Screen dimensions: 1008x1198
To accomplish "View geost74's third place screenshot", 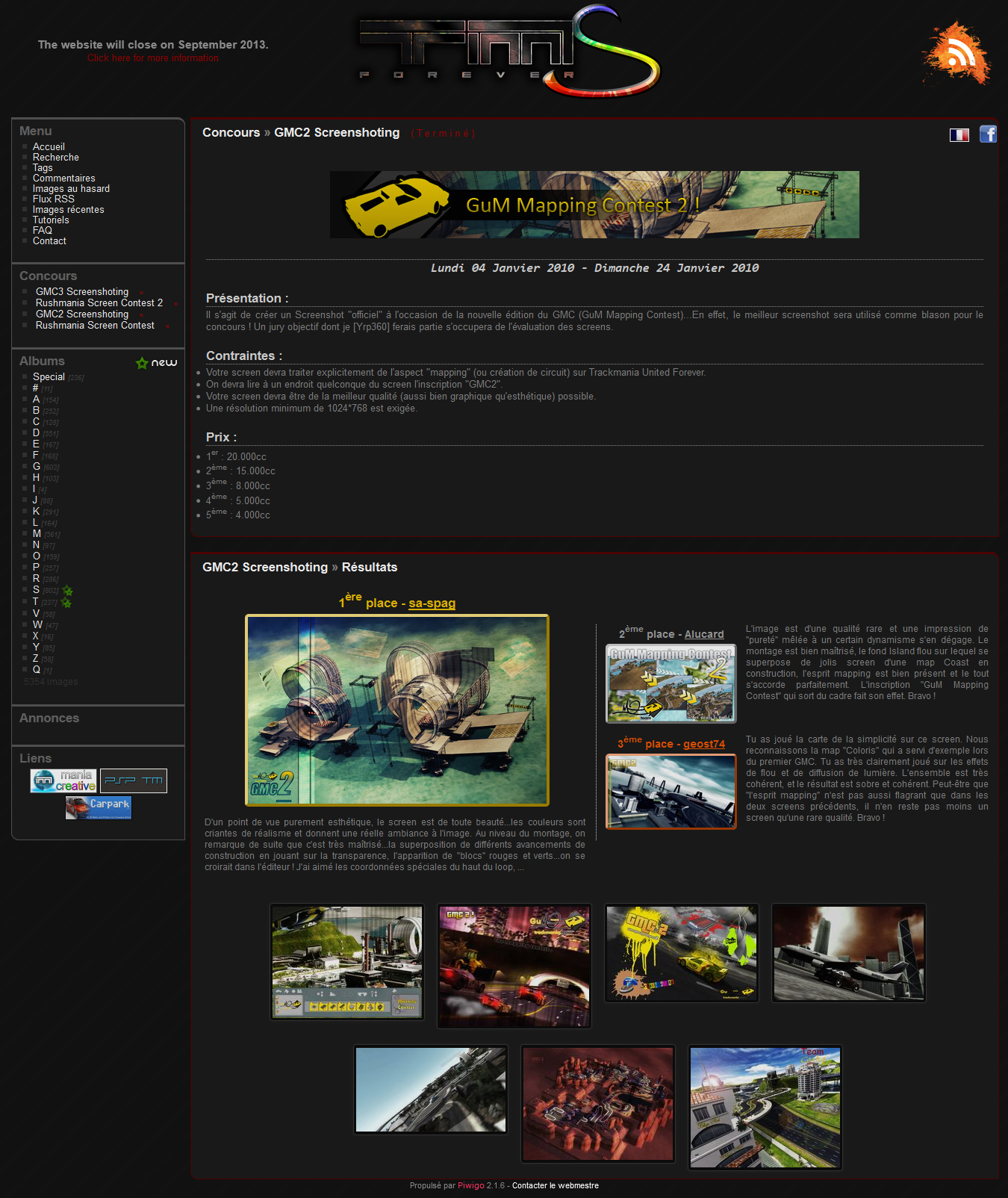I will [671, 792].
